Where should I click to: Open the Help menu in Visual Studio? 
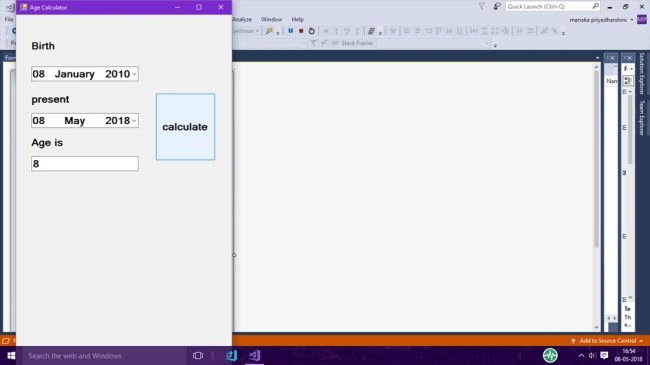point(297,19)
